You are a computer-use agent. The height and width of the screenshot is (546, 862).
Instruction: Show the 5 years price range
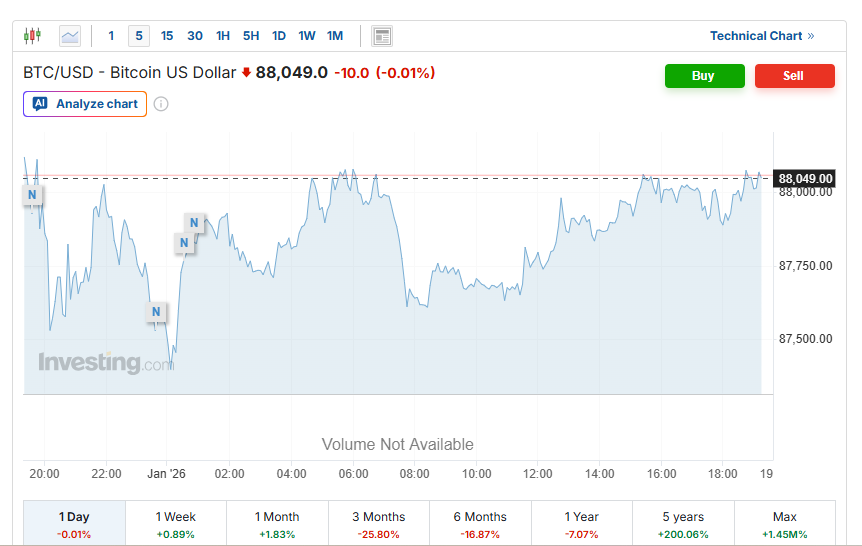point(683,523)
